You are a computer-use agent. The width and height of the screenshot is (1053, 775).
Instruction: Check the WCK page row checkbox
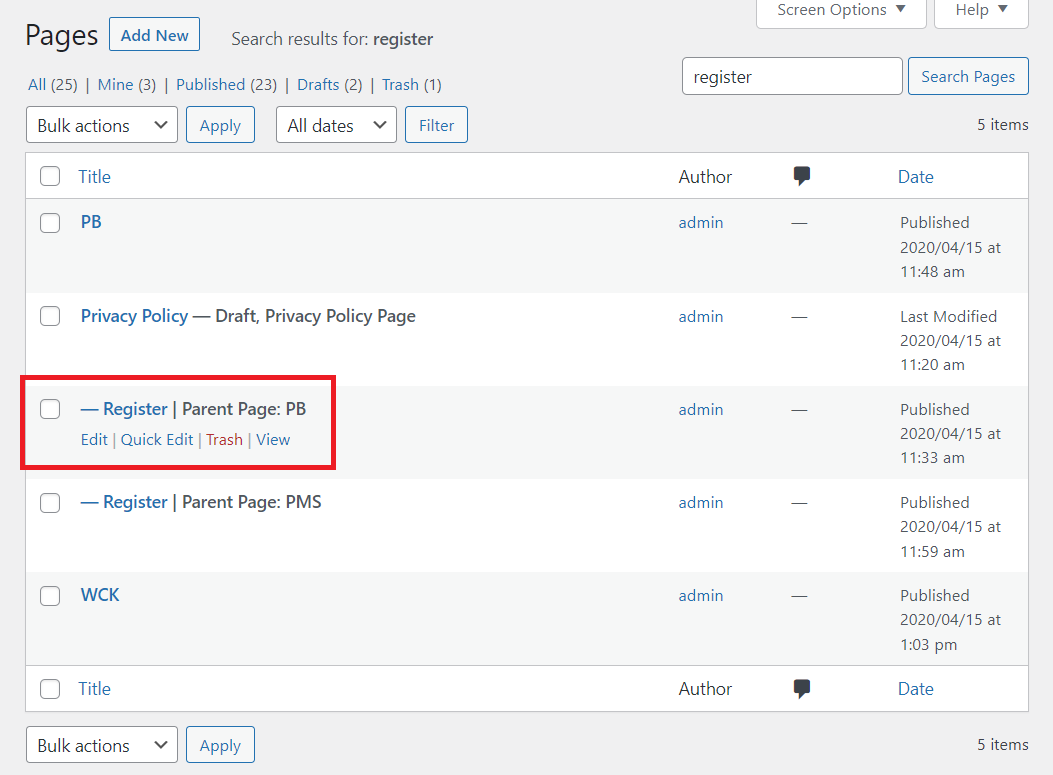50,595
